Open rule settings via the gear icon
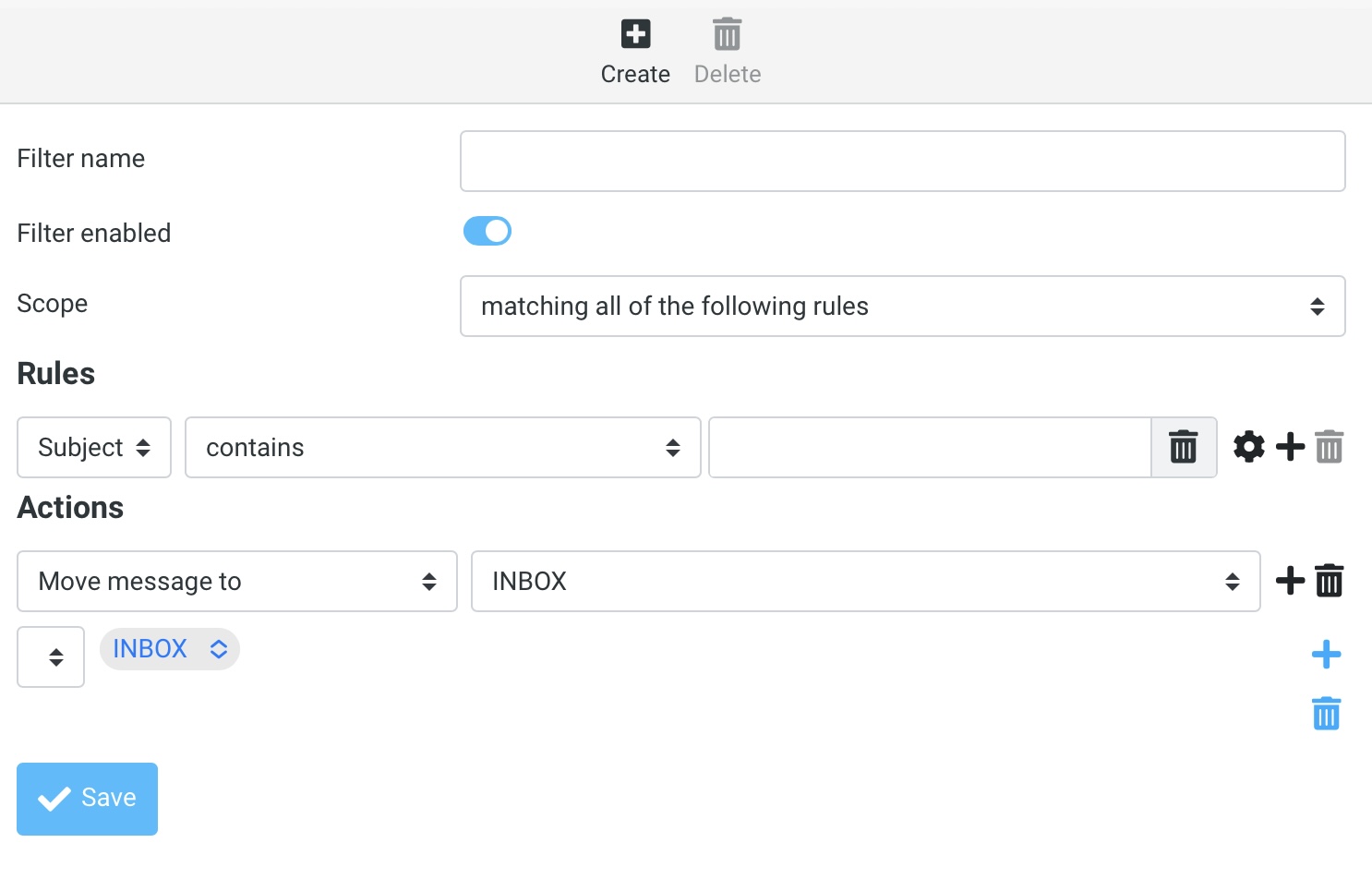Viewport: 1372px width, 891px height. [x=1248, y=447]
